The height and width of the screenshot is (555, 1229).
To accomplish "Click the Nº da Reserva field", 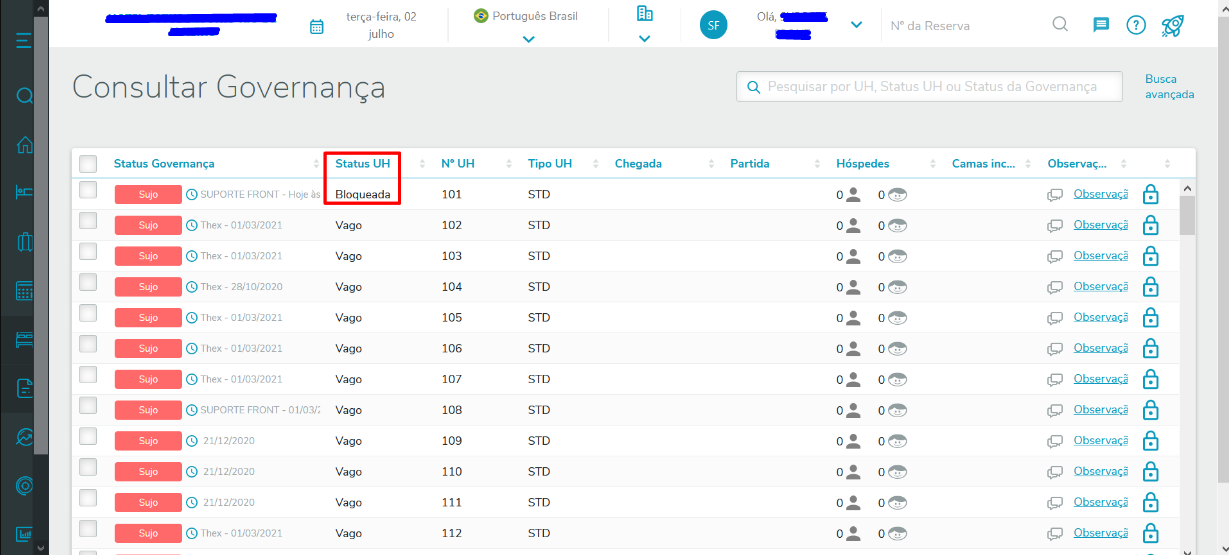I will [930, 26].
